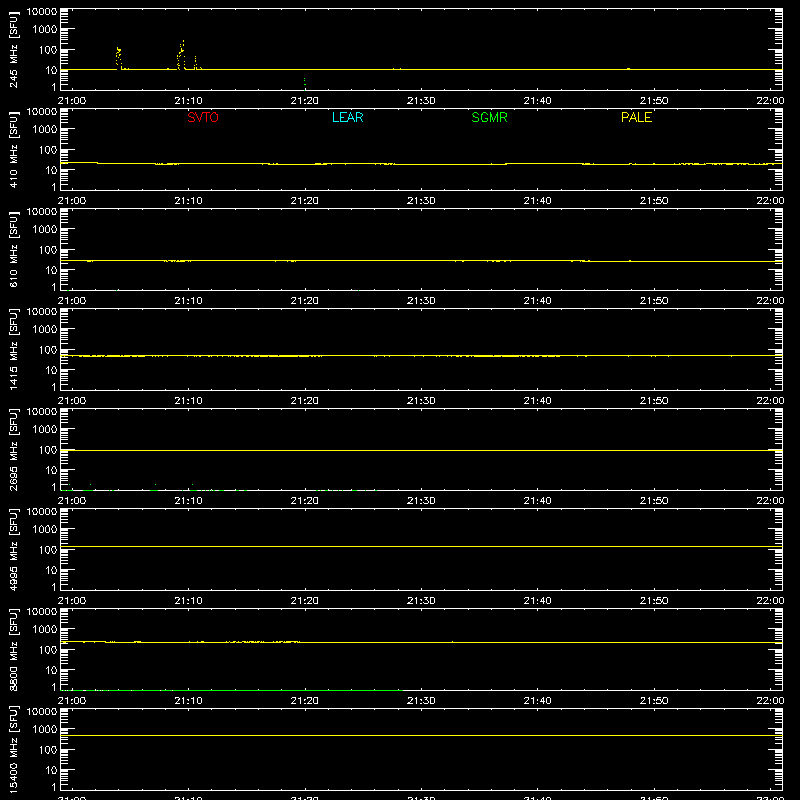
Task: Click the 1000 tick label of 410 MHz plot
Action: [x=45, y=130]
